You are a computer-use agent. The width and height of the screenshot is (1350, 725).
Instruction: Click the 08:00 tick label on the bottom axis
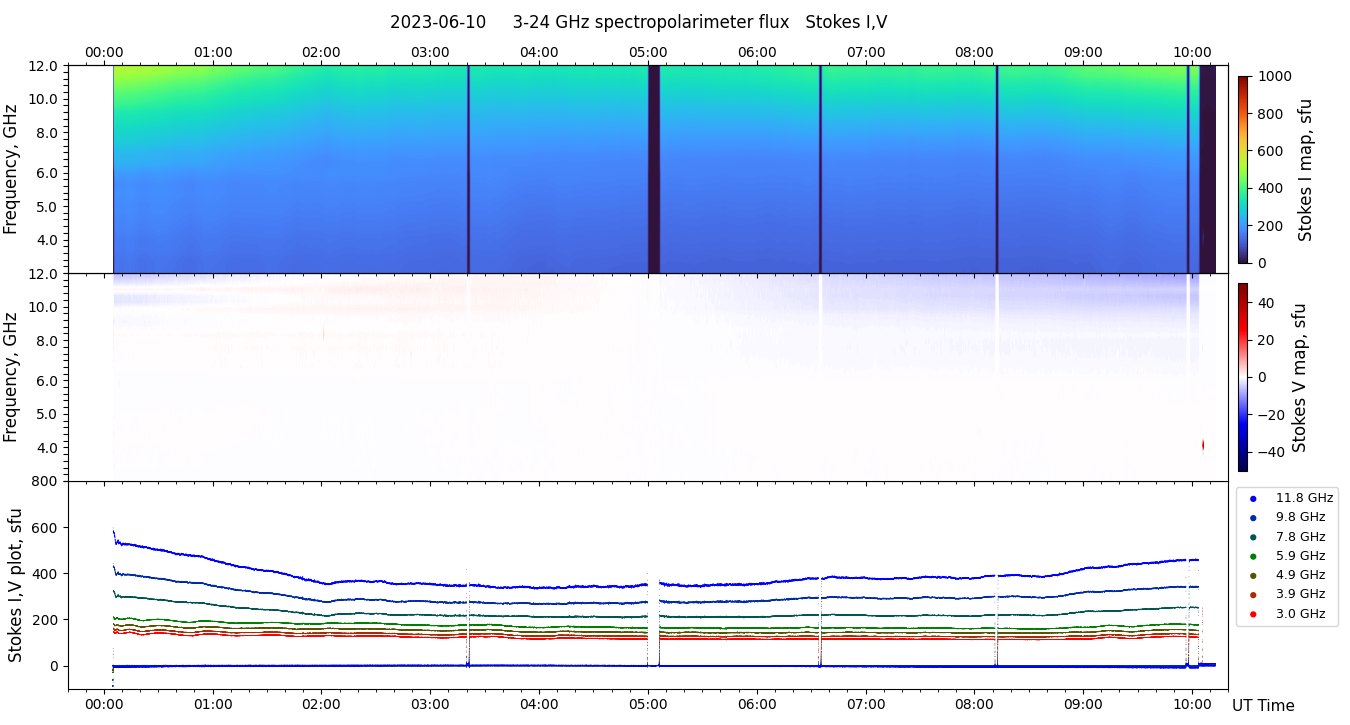pyautogui.click(x=975, y=704)
